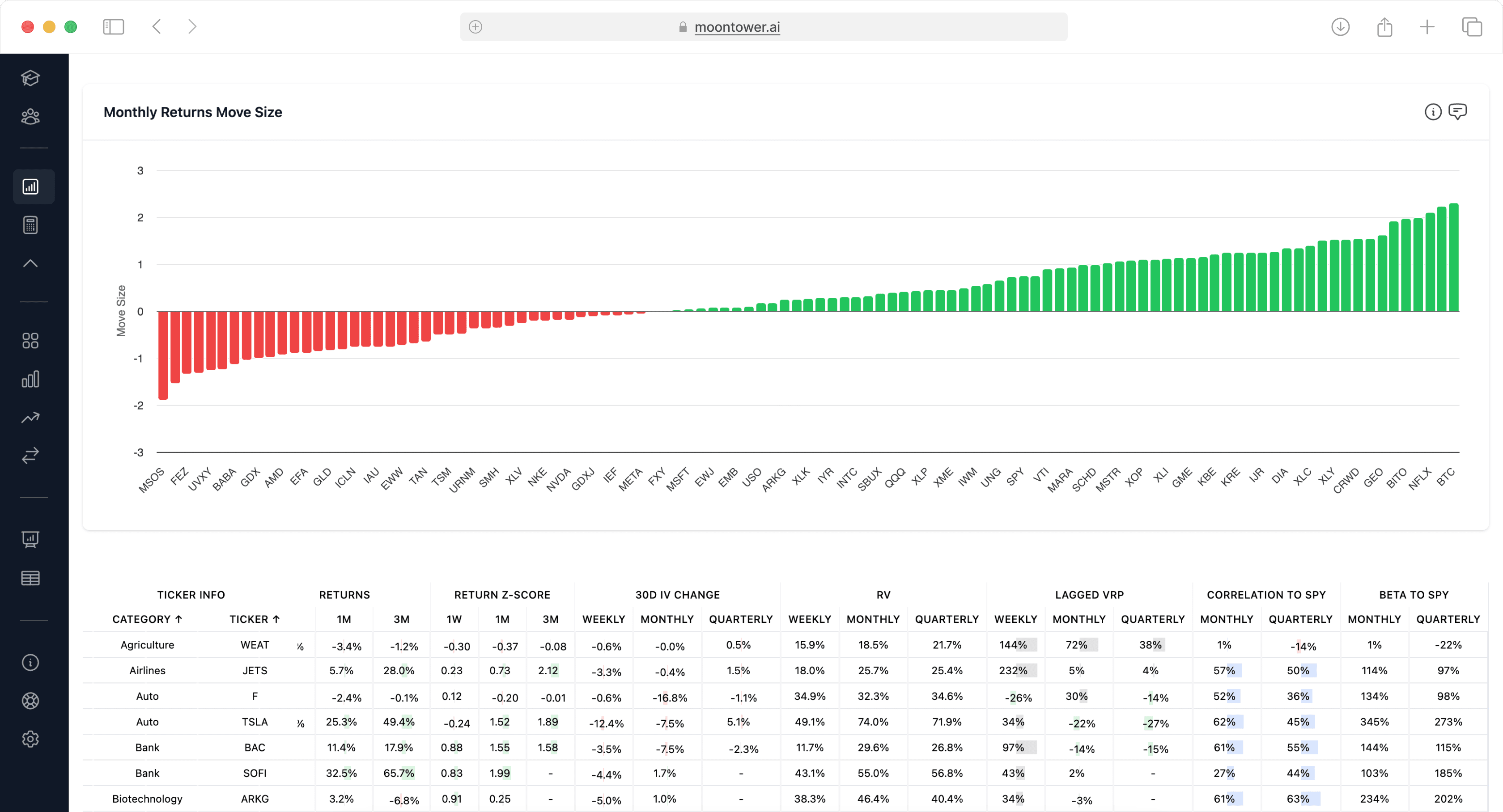Click the TSLA ticker cell in table
1503x812 pixels.
[x=255, y=722]
